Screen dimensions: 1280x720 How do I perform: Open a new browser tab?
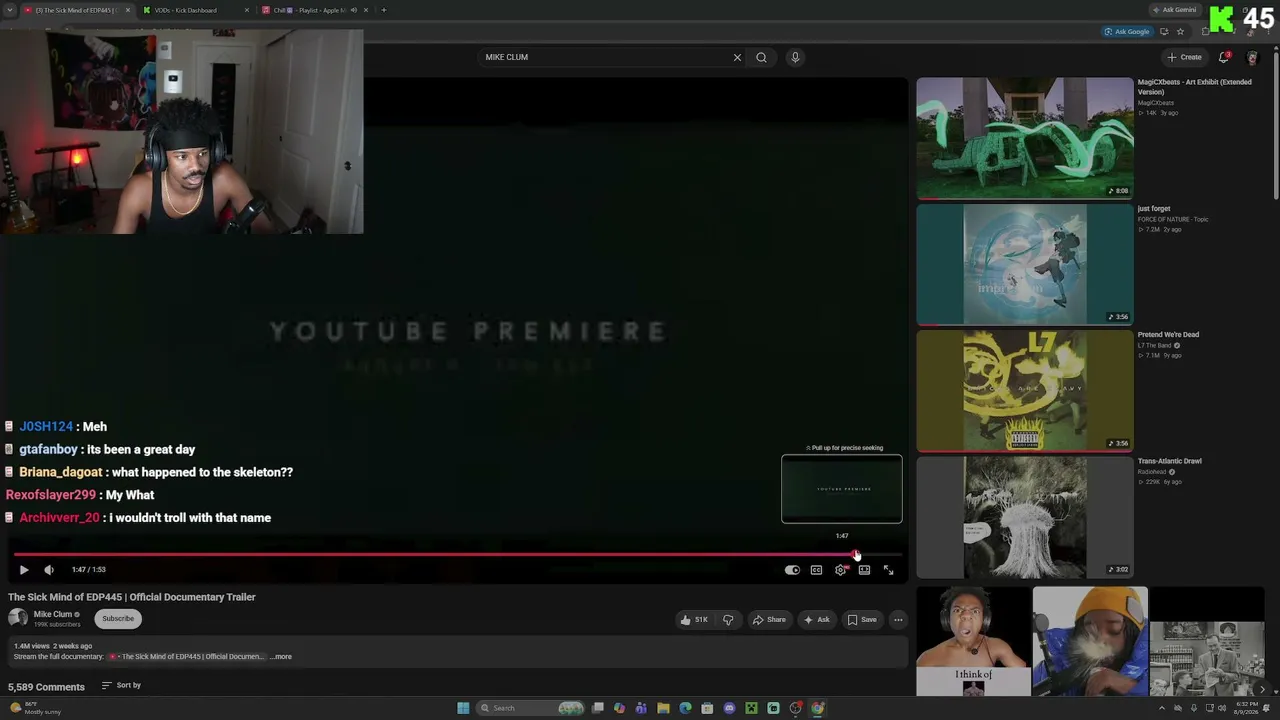pyautogui.click(x=384, y=10)
